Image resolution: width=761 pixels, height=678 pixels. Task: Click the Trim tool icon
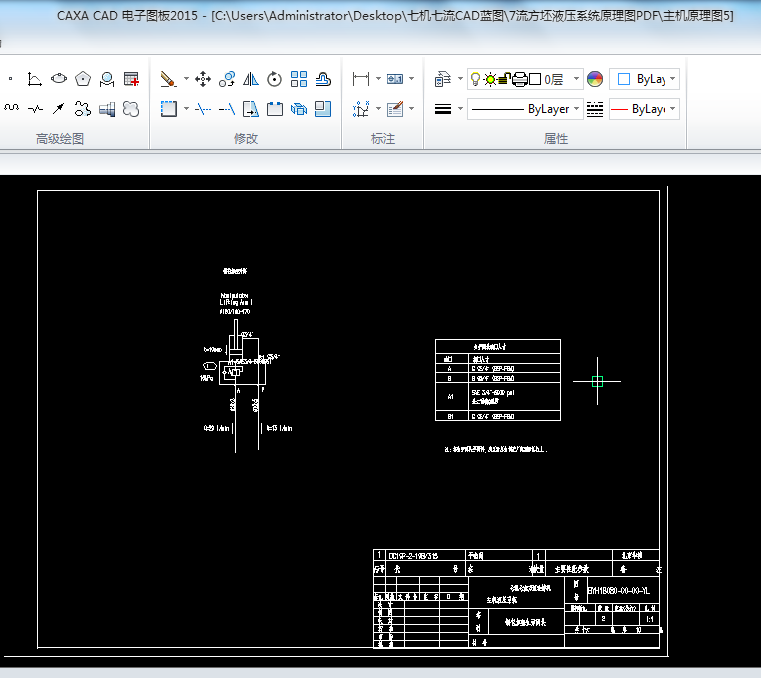[203, 108]
